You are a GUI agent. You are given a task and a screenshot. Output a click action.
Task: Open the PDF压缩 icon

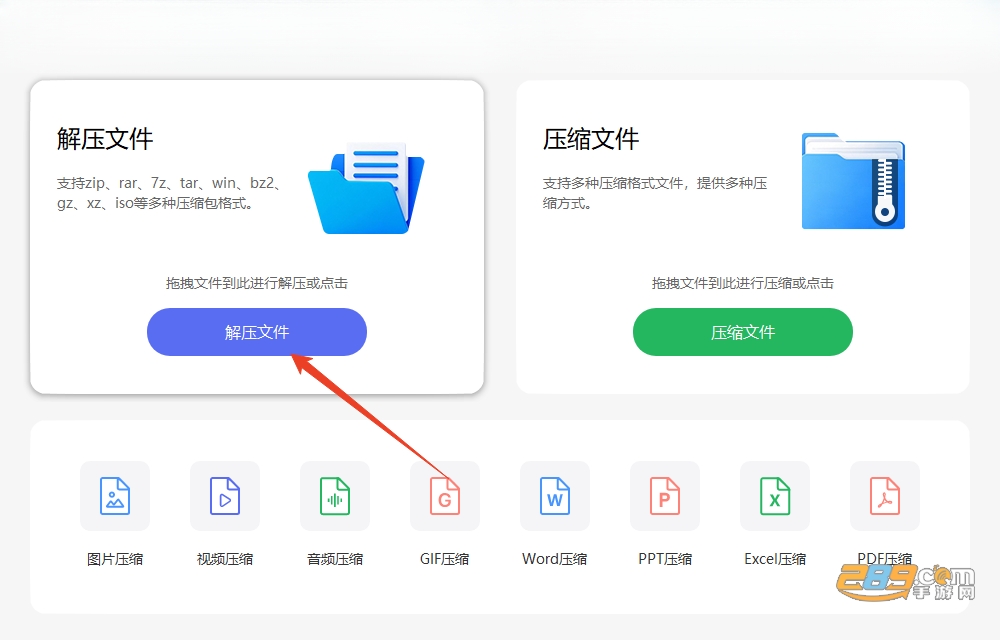(885, 496)
